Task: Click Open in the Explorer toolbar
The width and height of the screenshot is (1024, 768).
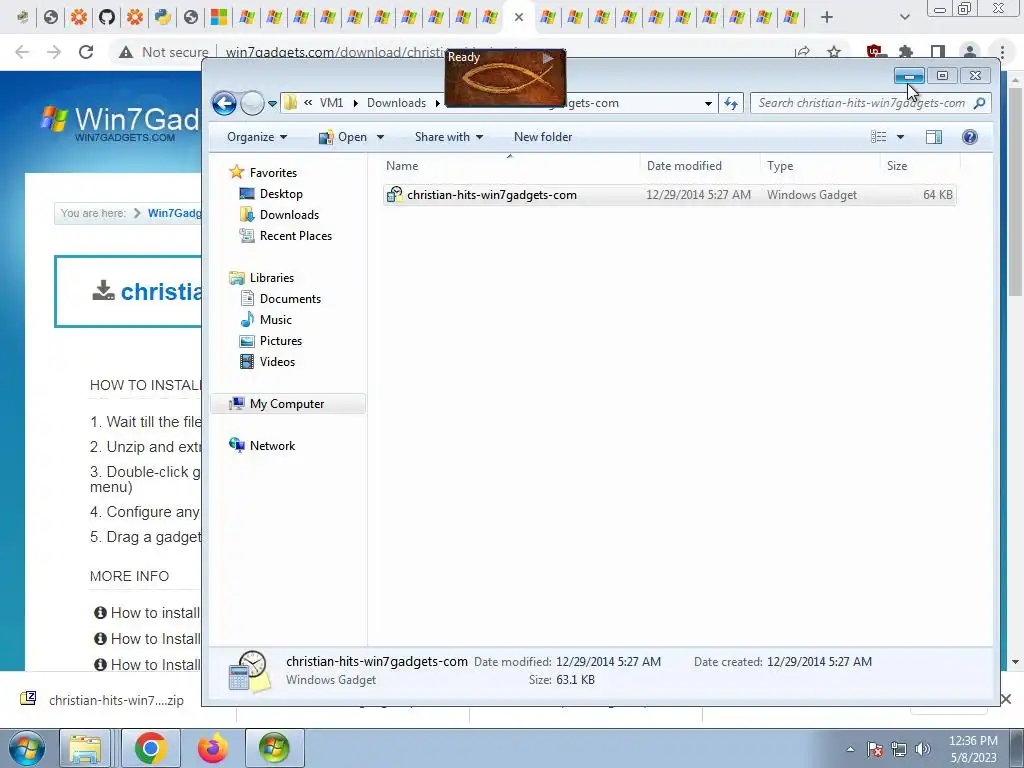Action: [343, 137]
